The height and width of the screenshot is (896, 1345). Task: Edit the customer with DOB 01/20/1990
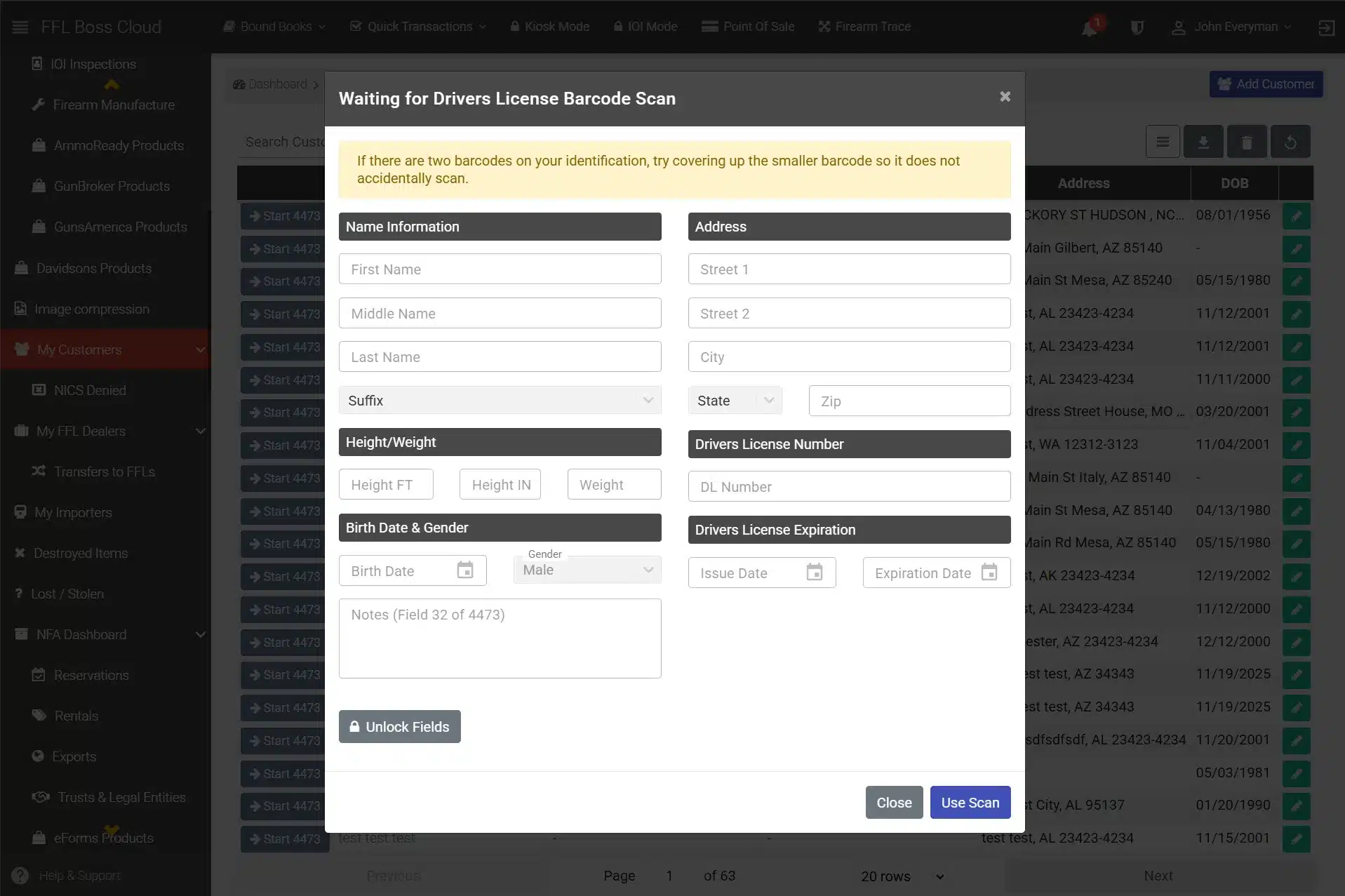click(x=1297, y=805)
